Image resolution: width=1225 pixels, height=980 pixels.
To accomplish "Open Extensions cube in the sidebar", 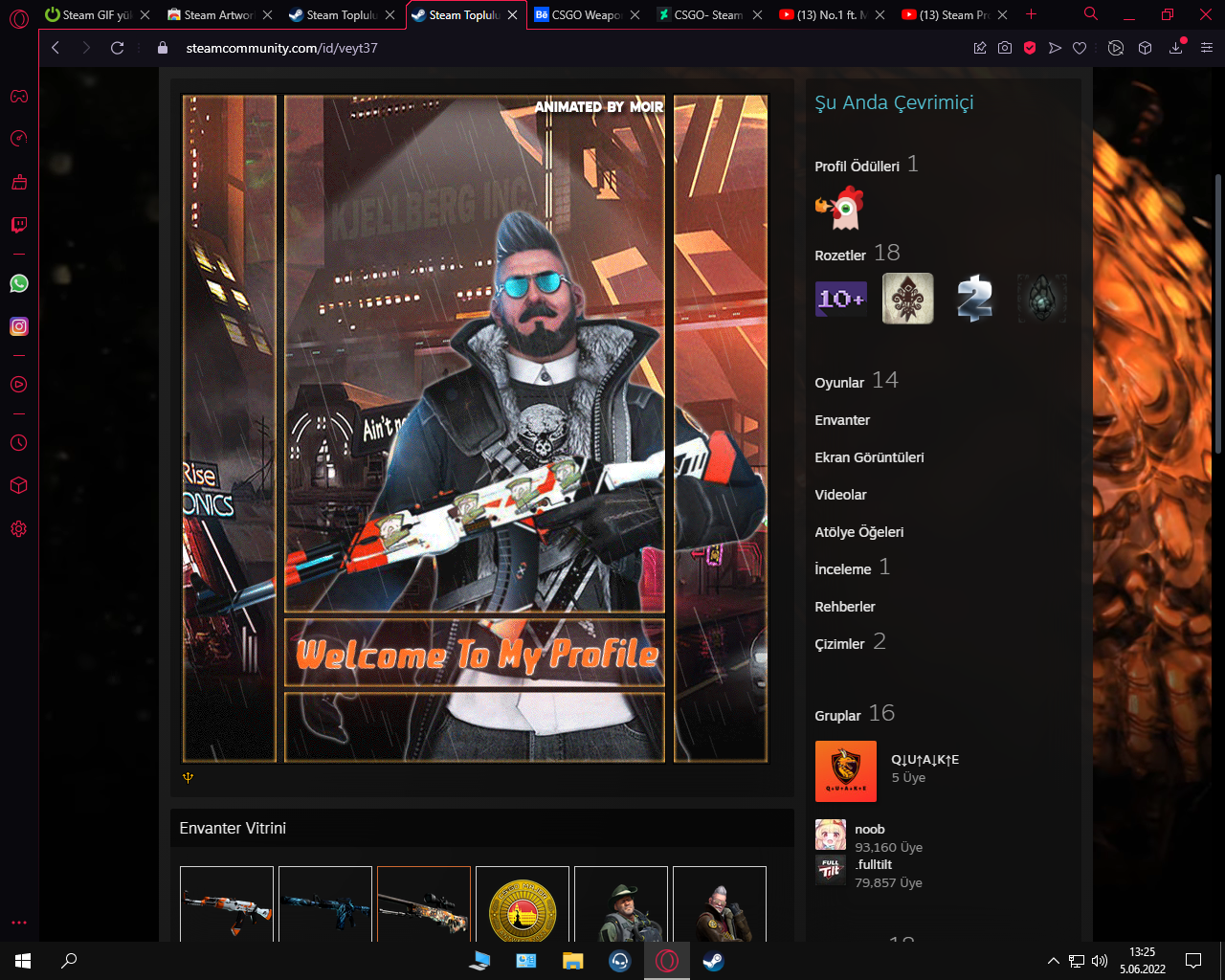I will [x=19, y=485].
